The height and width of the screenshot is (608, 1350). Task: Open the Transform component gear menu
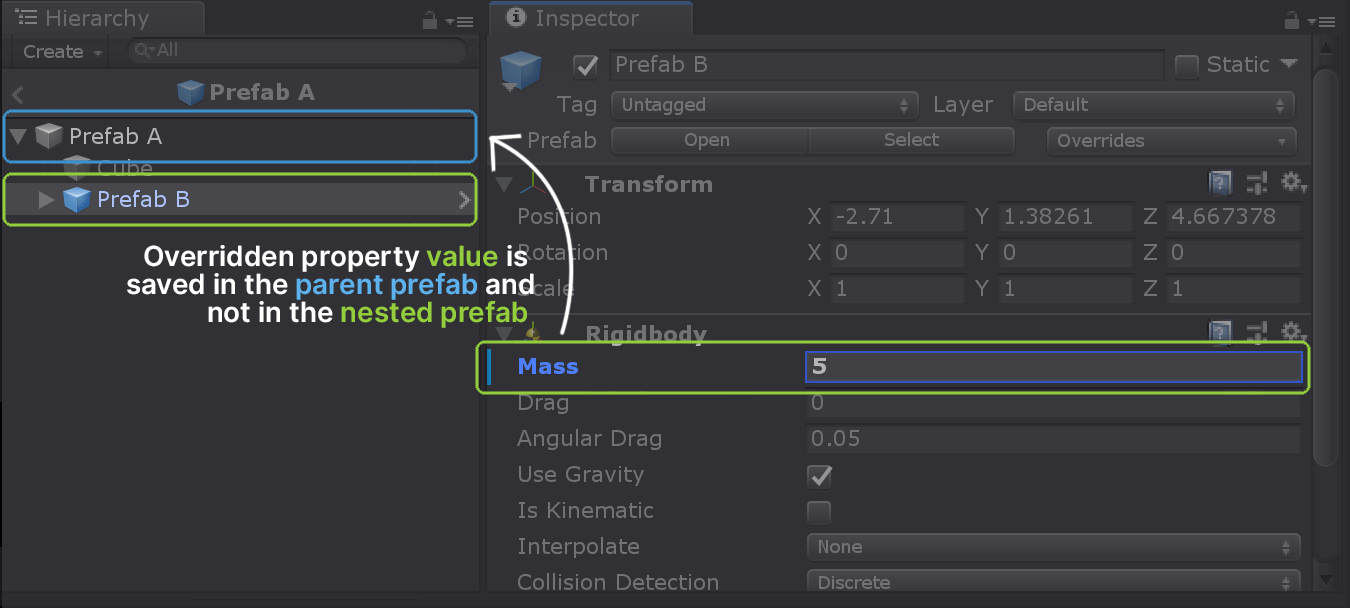(x=1293, y=183)
